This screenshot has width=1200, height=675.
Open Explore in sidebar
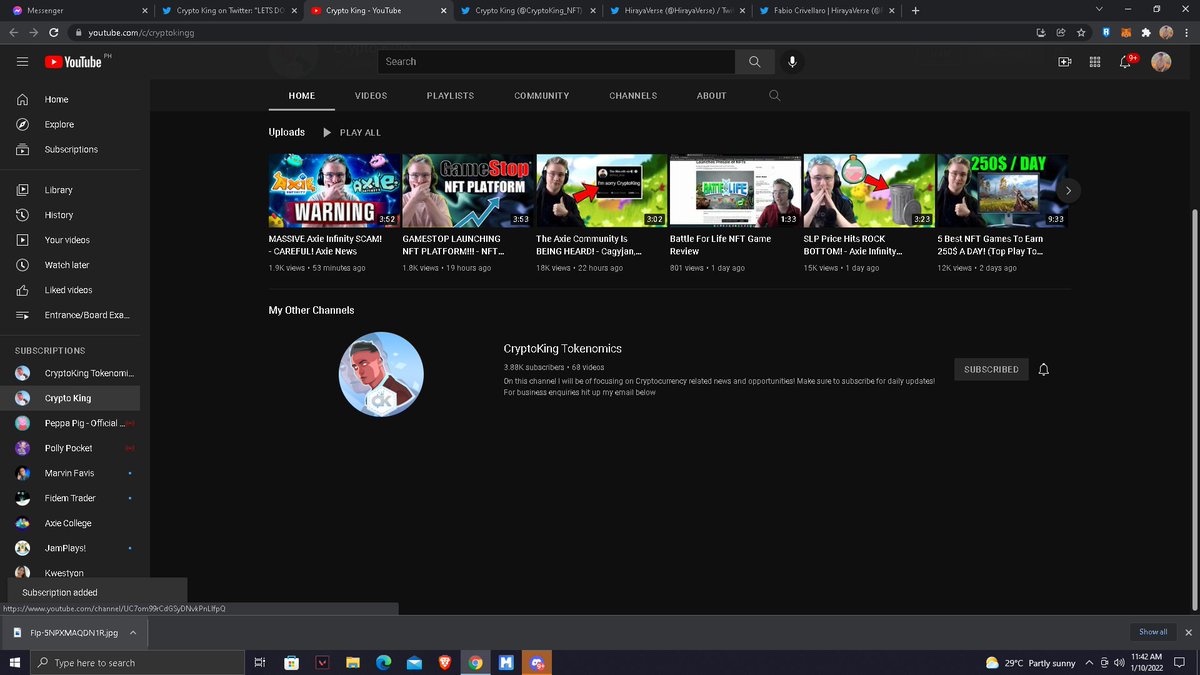pyautogui.click(x=70, y=124)
